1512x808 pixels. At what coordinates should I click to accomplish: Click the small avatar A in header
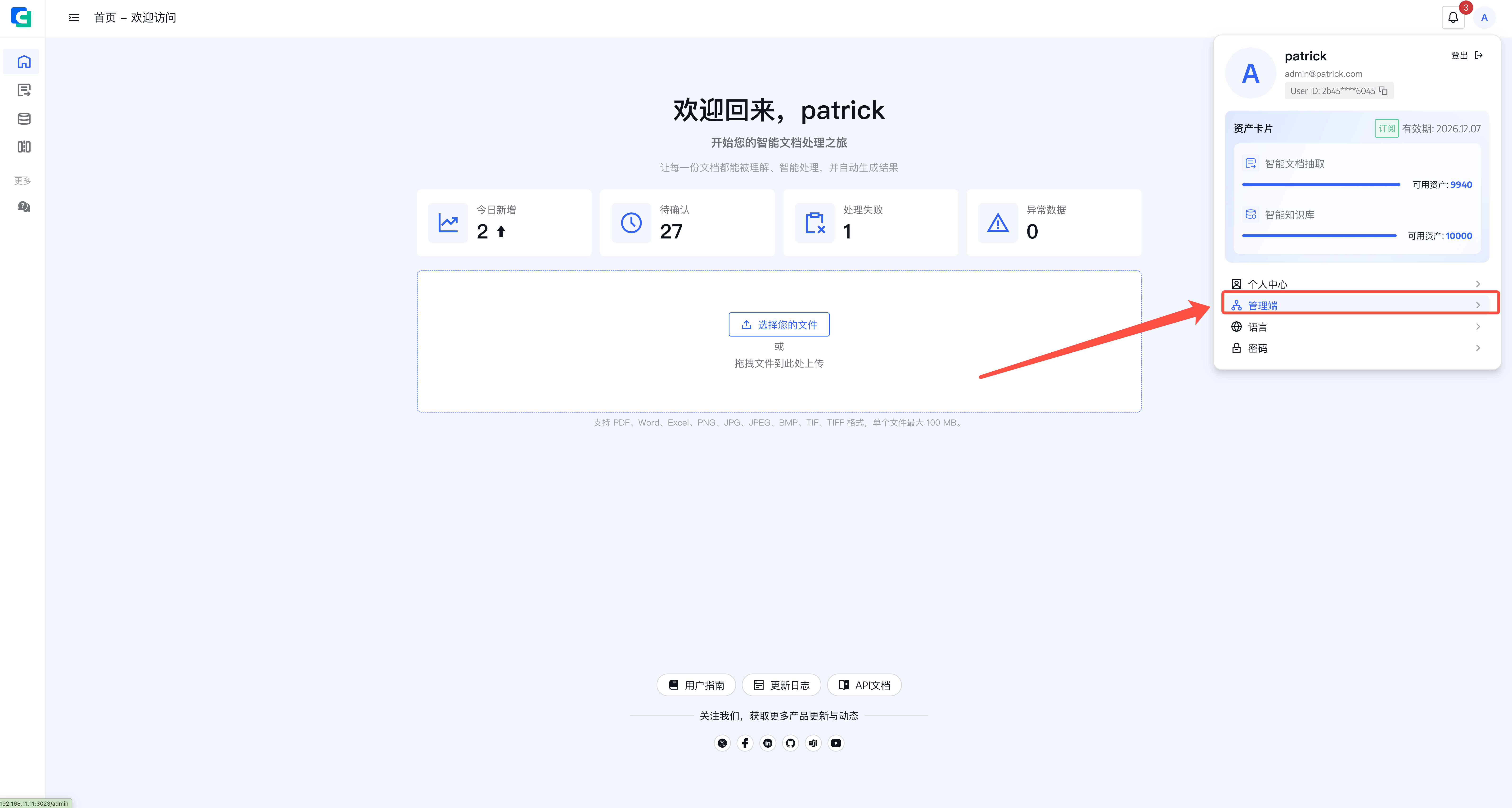(1485, 18)
